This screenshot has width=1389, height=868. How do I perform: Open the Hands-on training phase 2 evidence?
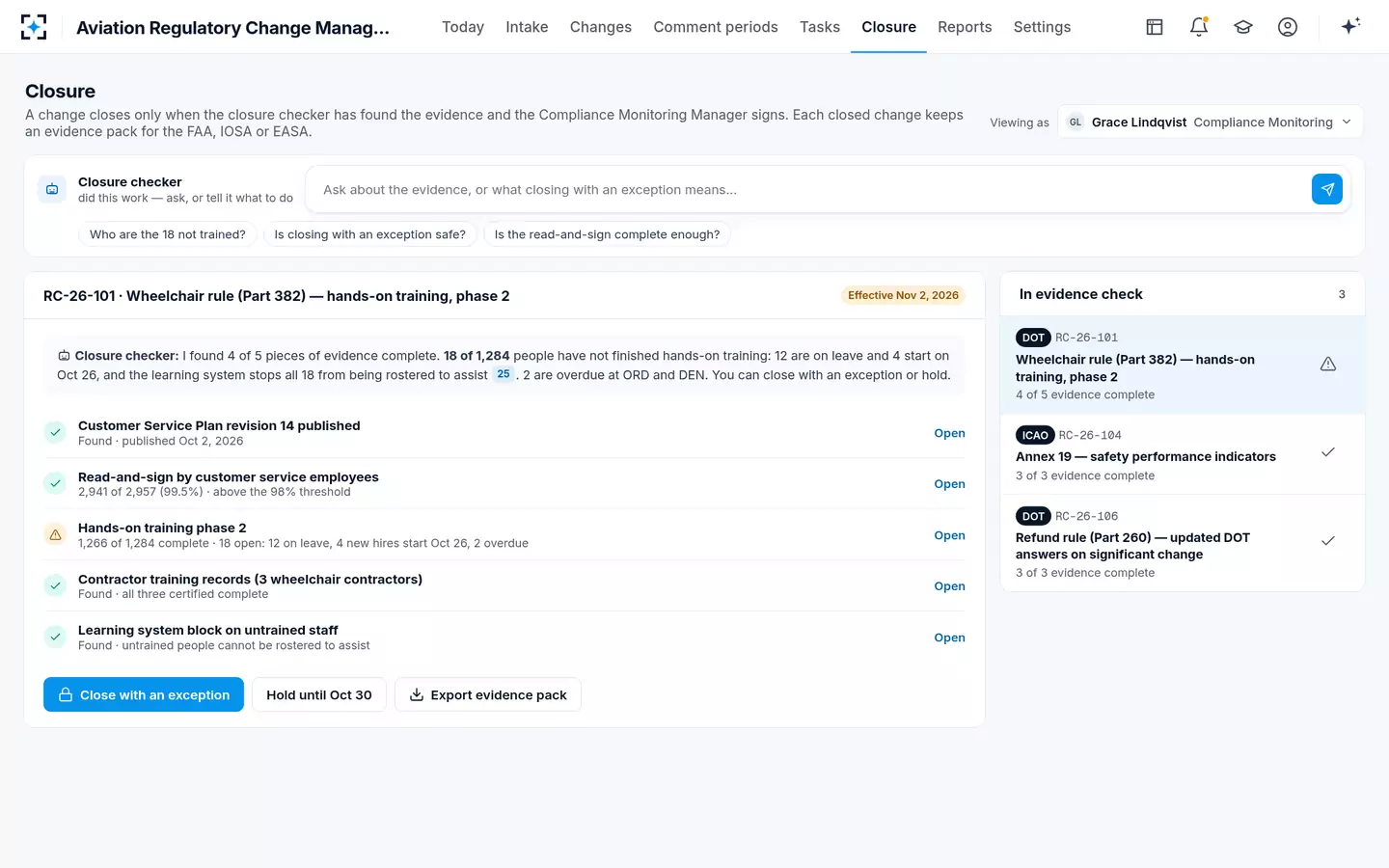point(949,535)
